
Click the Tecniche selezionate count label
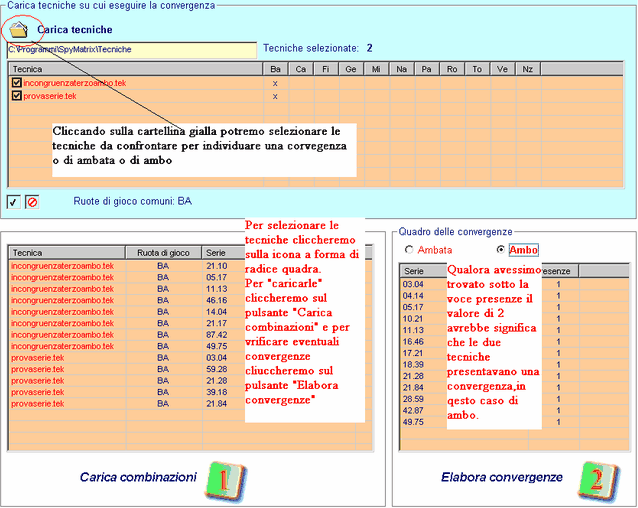[x=318, y=48]
